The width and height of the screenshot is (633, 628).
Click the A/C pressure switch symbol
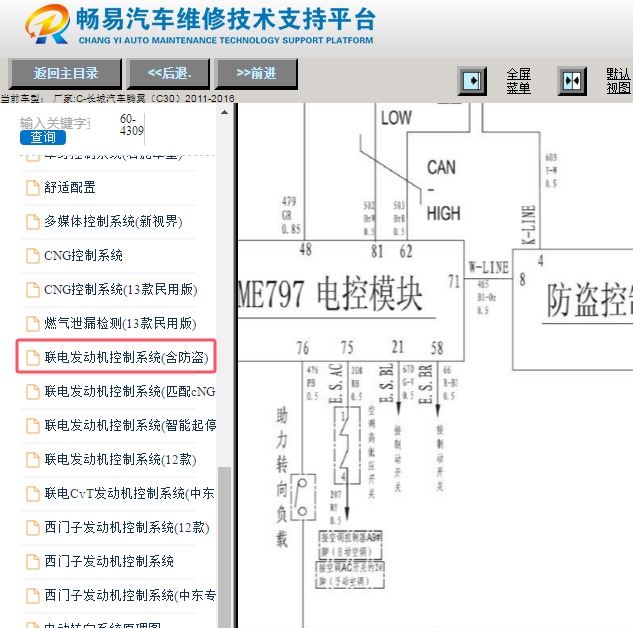(x=347, y=445)
